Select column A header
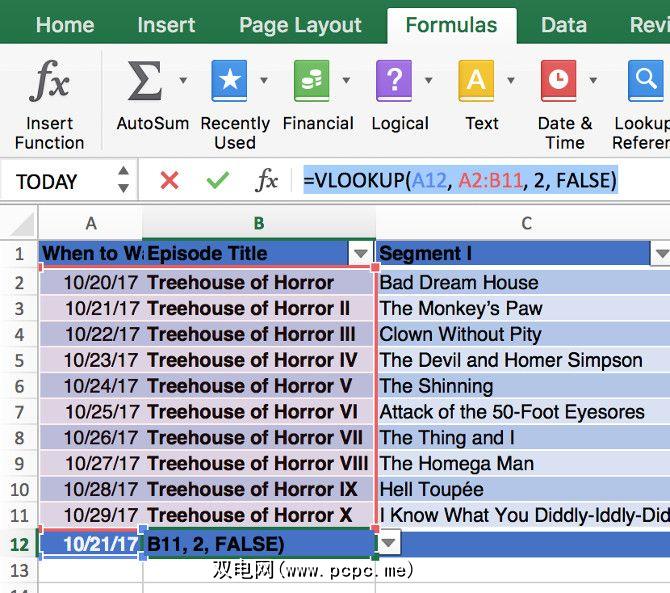 (91, 223)
